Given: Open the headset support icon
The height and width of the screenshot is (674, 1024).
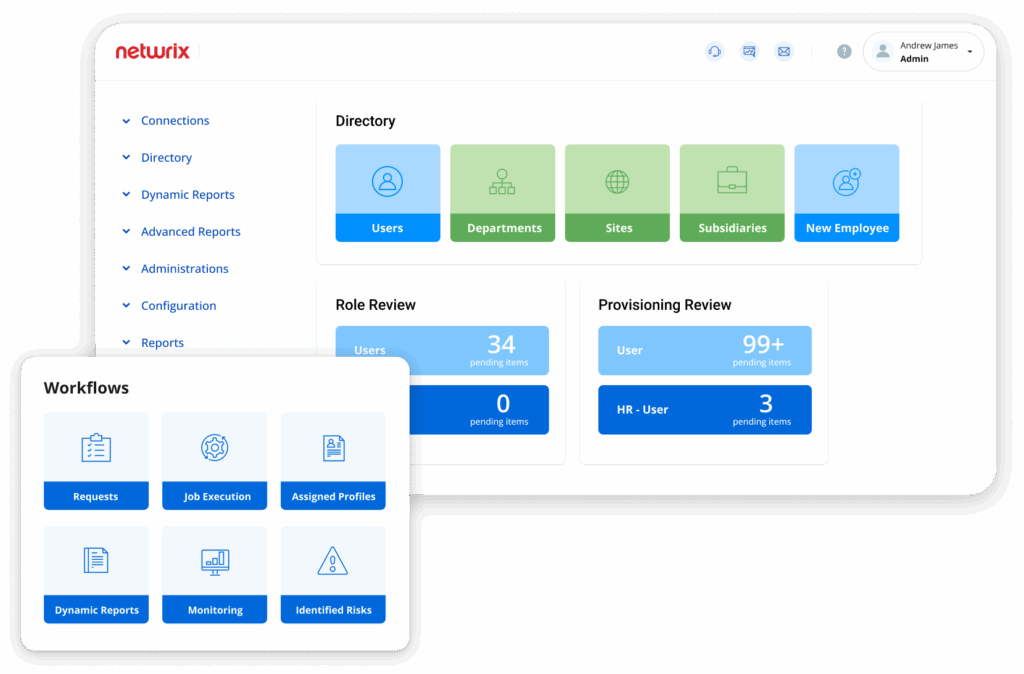Looking at the screenshot, I should coord(714,51).
